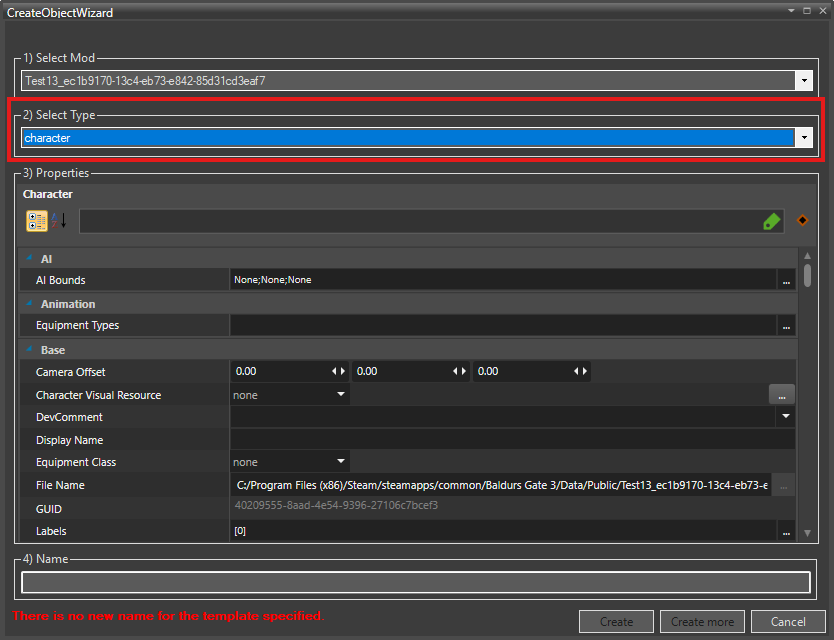
Task: Click the Create more button
Action: [x=703, y=621]
